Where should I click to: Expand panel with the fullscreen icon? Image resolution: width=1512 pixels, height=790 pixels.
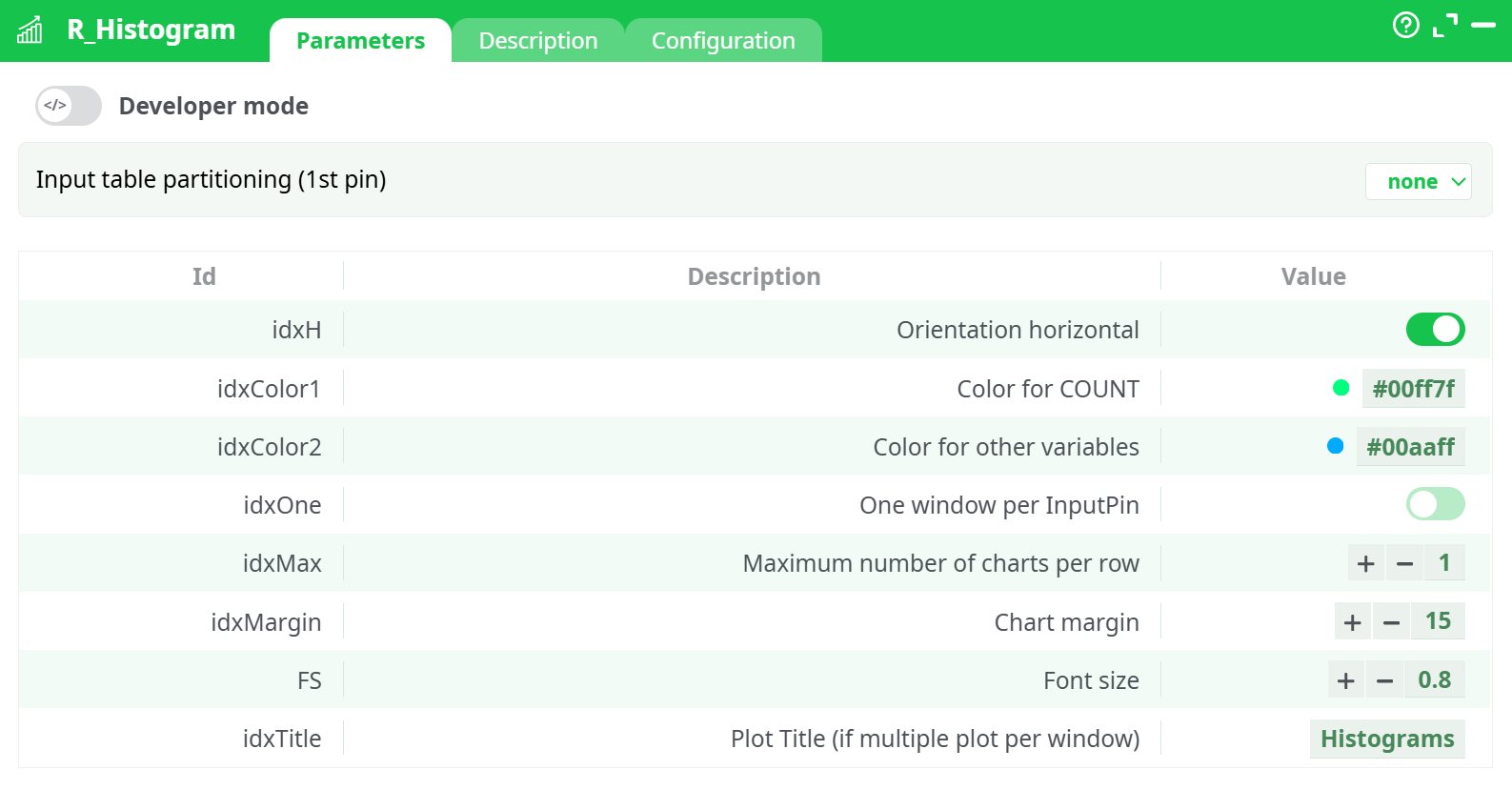(1444, 26)
